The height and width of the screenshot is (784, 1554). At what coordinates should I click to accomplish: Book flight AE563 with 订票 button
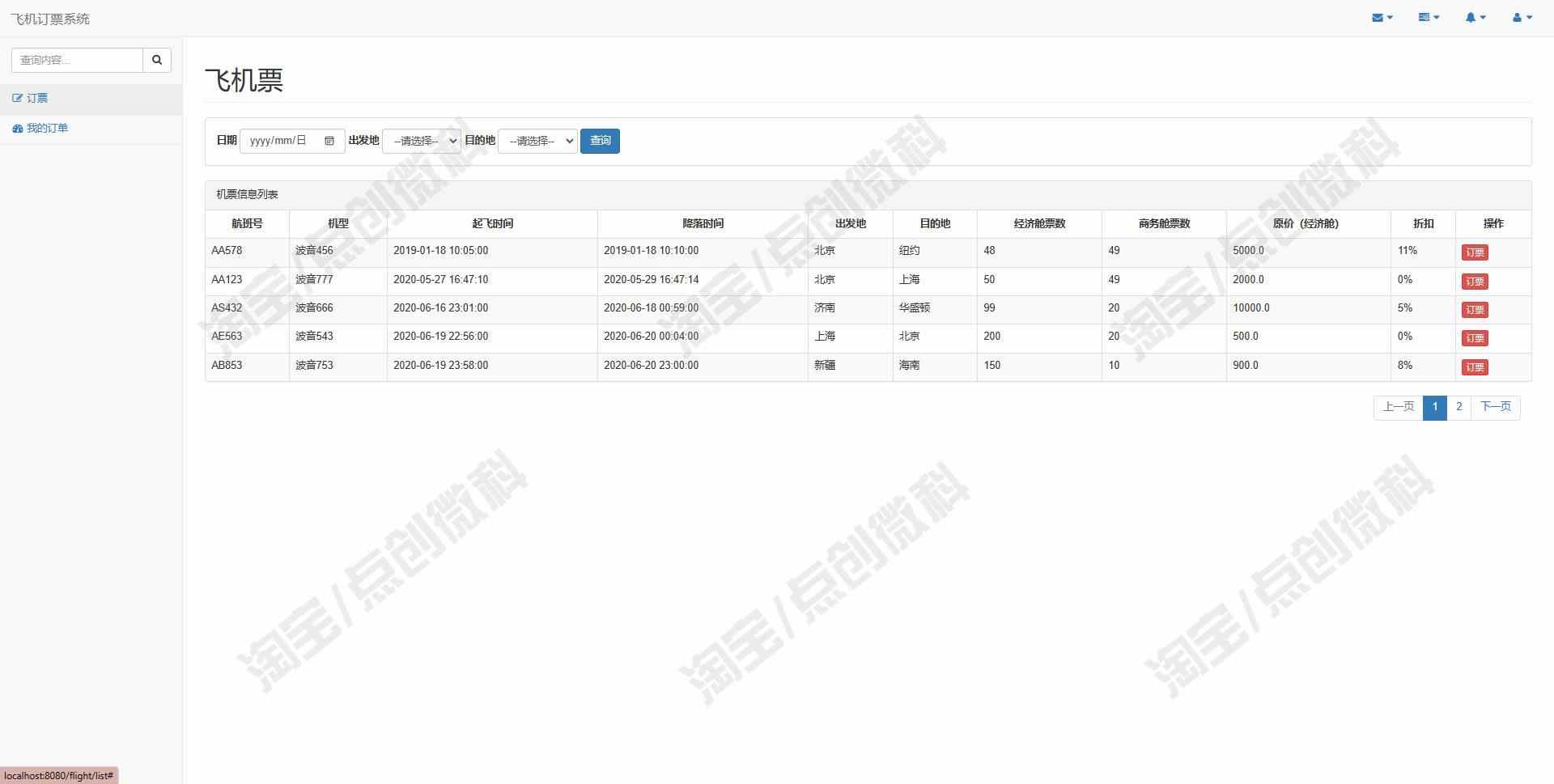tap(1475, 338)
